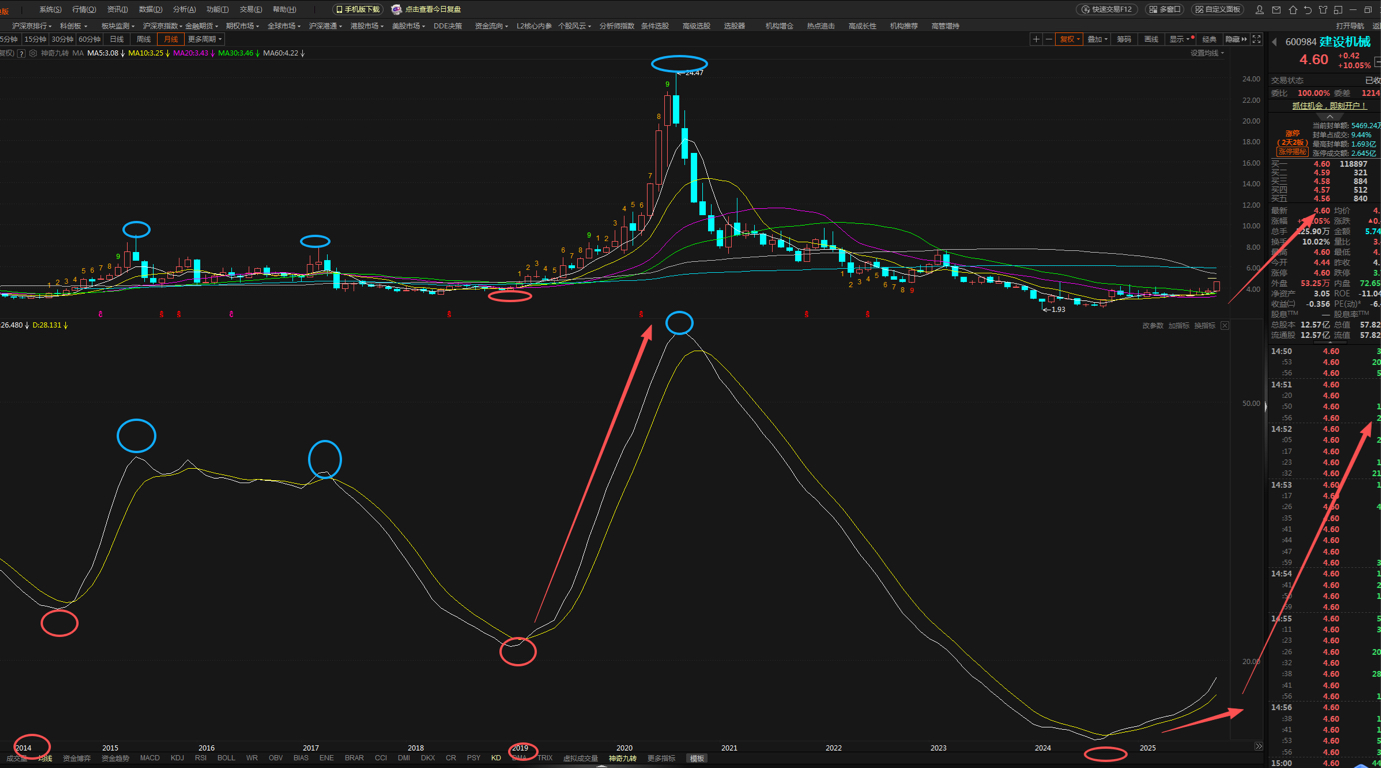Select the TRIX indicator tab

[x=545, y=758]
